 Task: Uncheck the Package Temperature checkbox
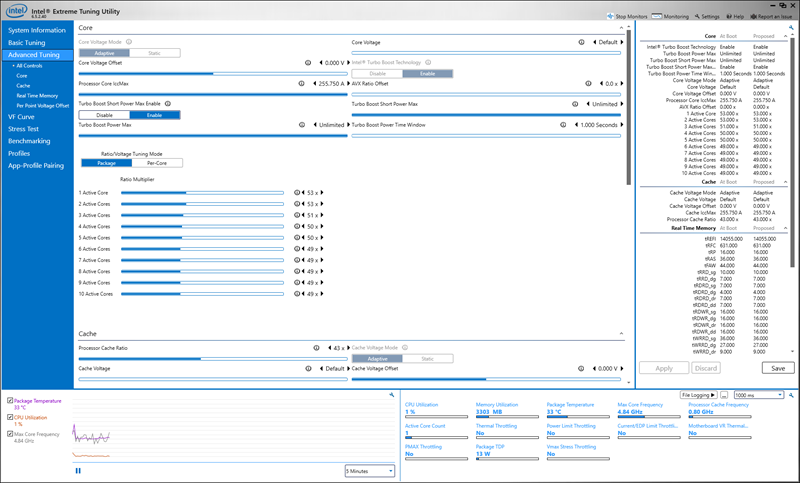pos(10,400)
